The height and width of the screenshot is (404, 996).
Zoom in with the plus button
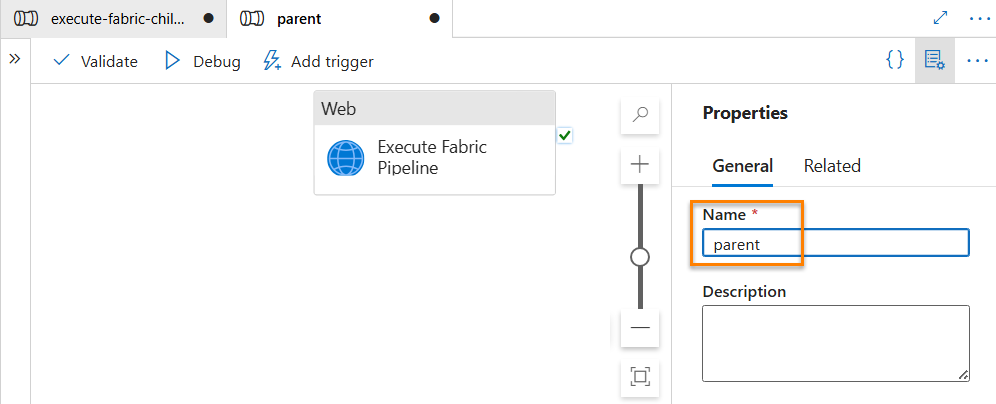640,165
